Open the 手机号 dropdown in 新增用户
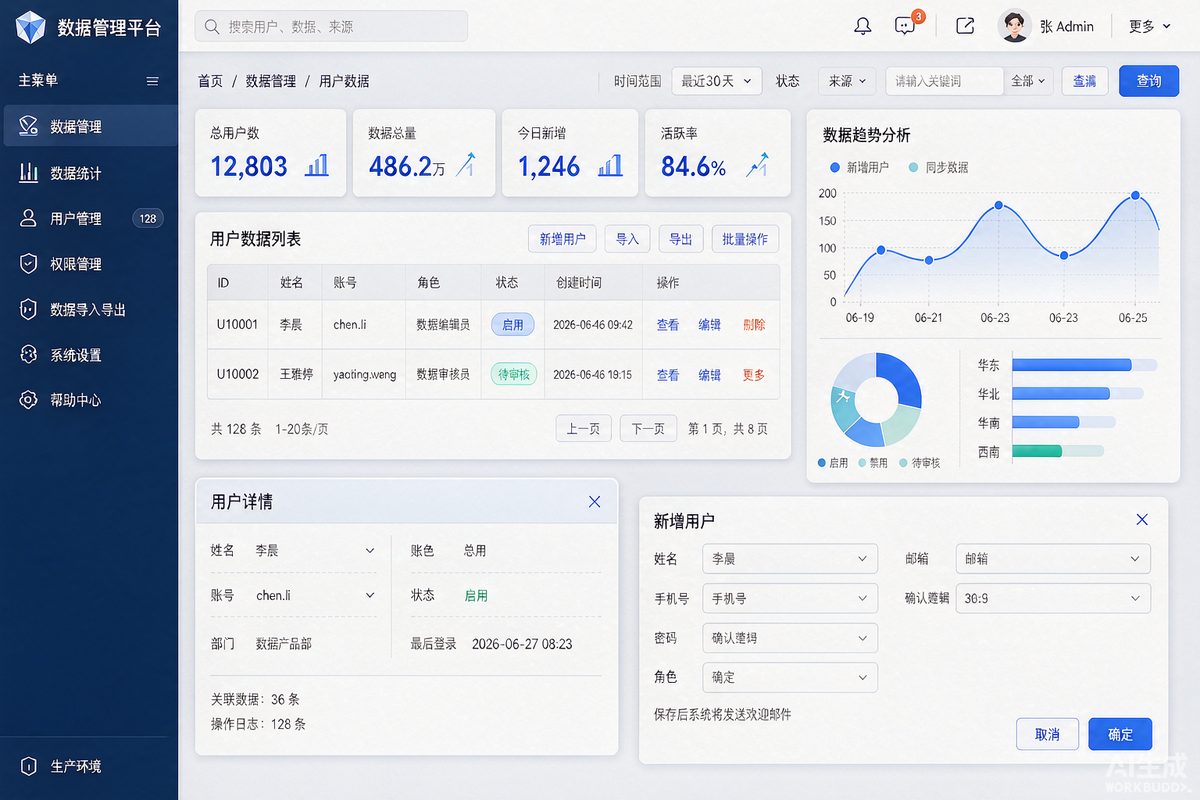Screen dimensions: 1200x800 tap(790, 598)
